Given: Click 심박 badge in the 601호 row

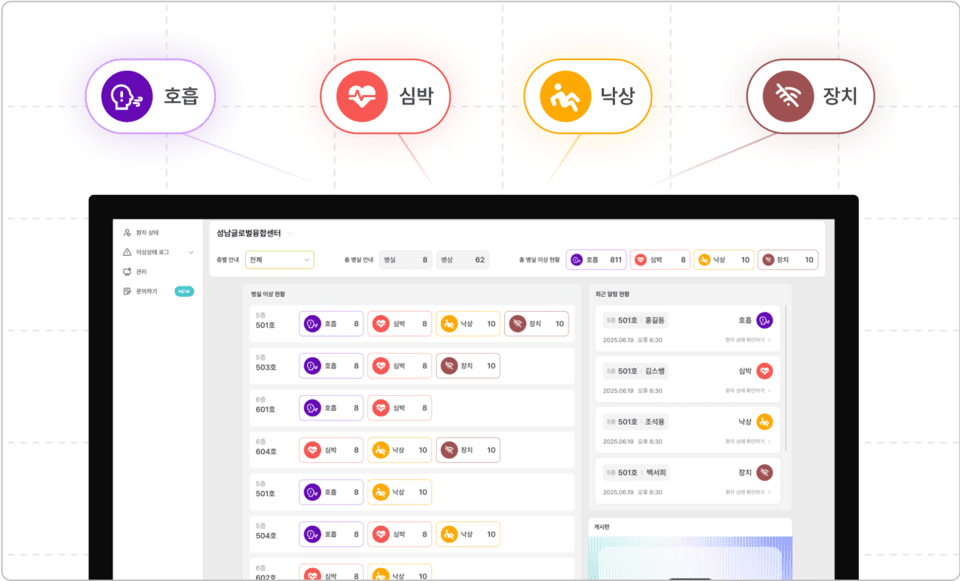Looking at the screenshot, I should pos(400,408).
